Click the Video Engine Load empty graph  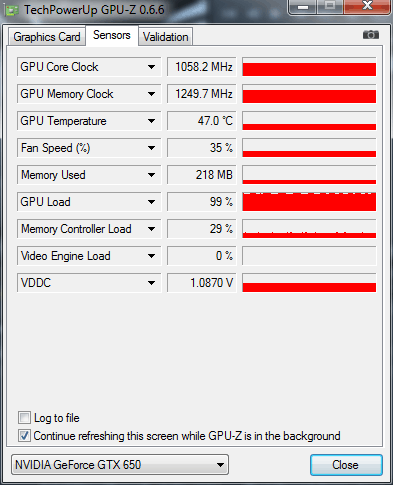[309, 256]
